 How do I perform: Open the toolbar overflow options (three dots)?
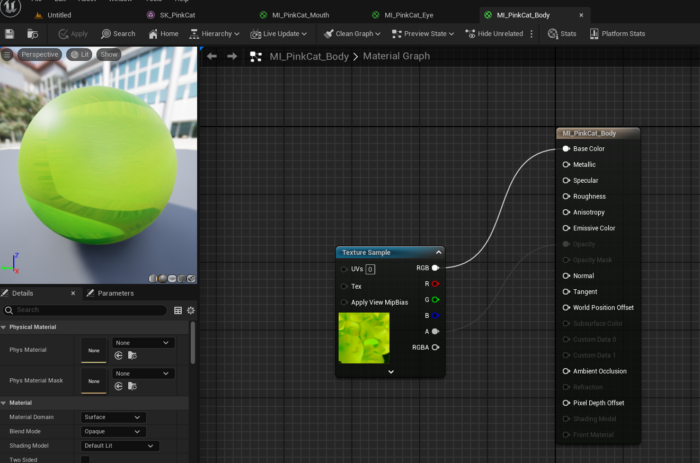[531, 34]
